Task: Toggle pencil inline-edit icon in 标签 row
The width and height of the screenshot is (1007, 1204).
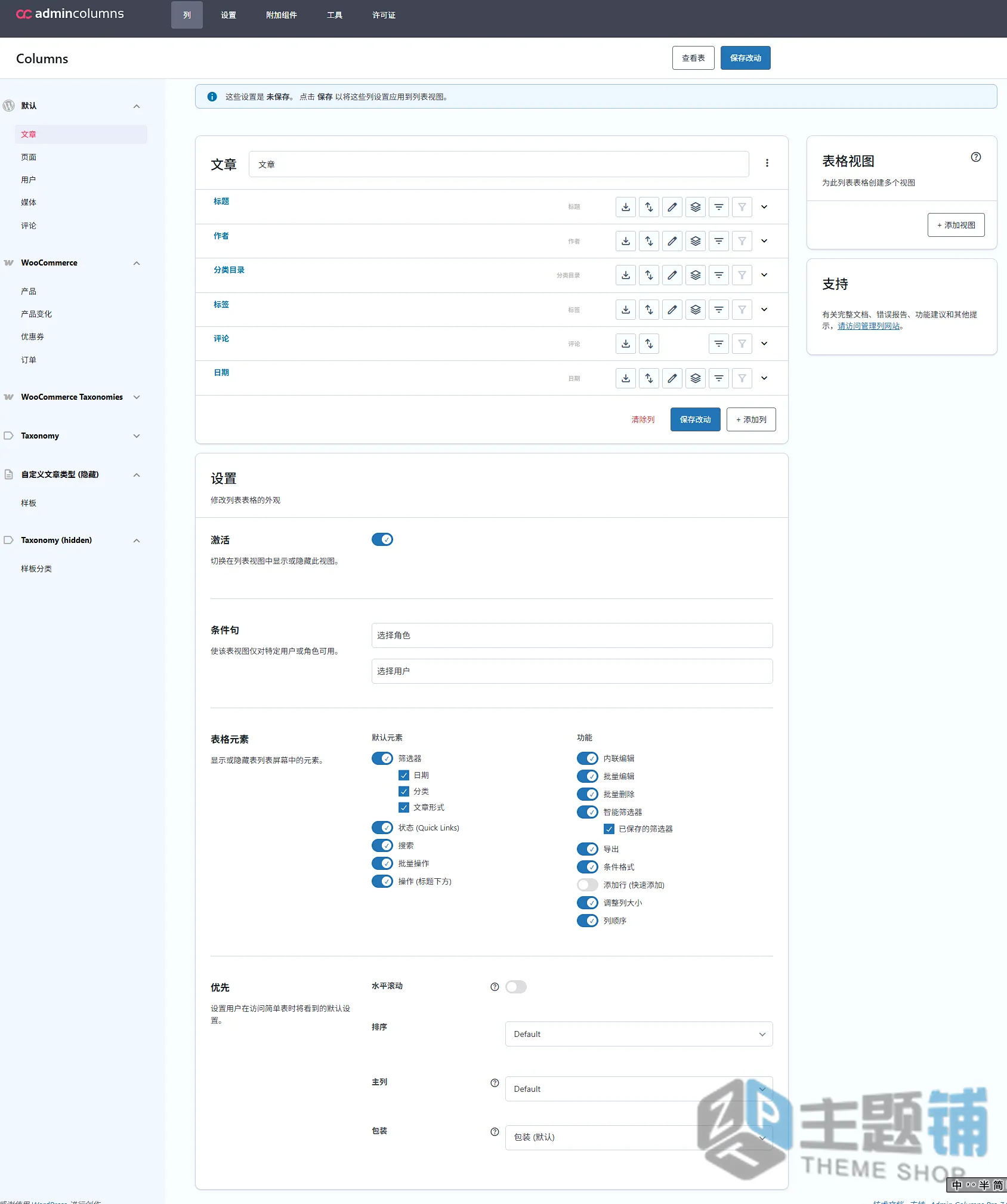Action: [x=672, y=310]
